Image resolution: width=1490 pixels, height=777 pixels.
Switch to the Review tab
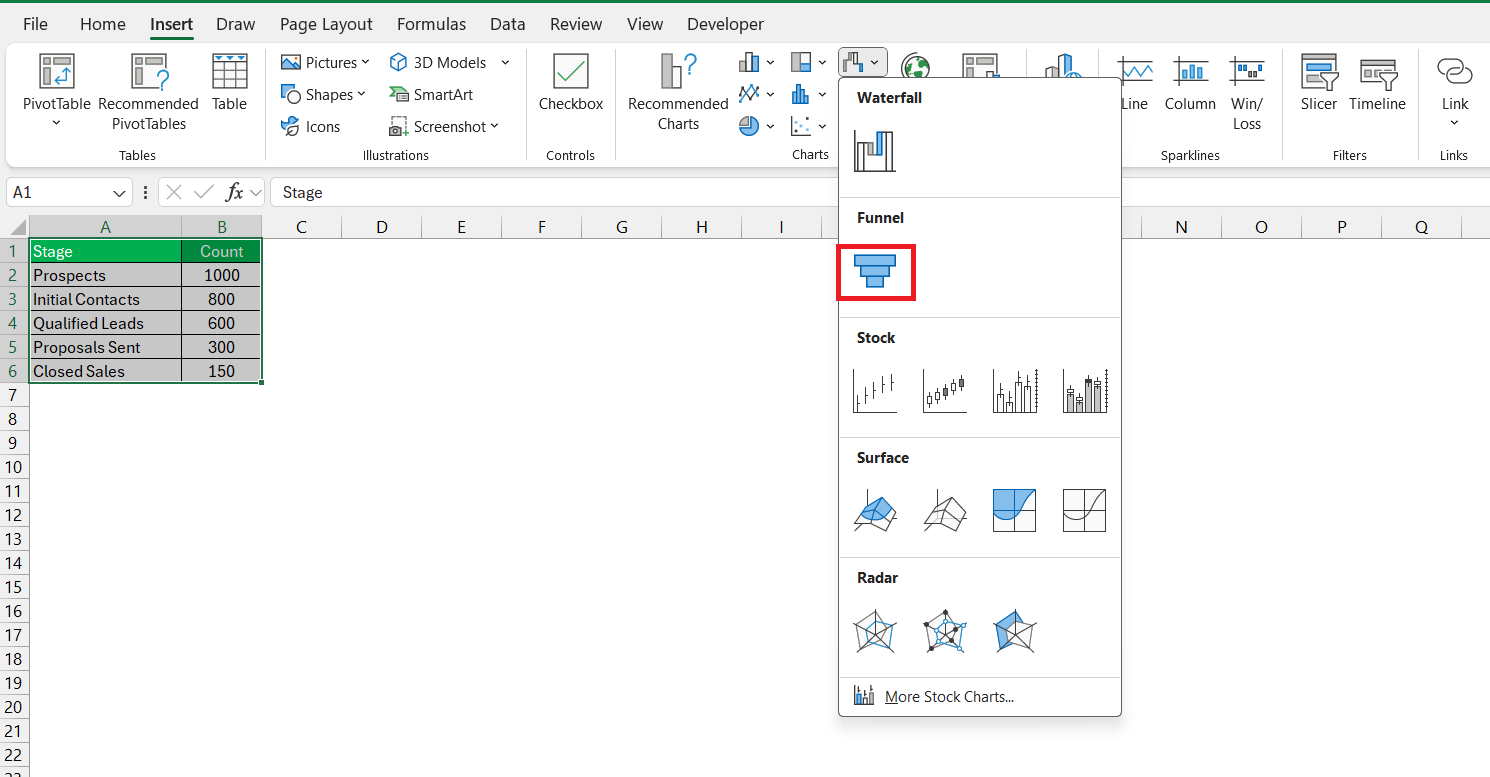tap(576, 24)
